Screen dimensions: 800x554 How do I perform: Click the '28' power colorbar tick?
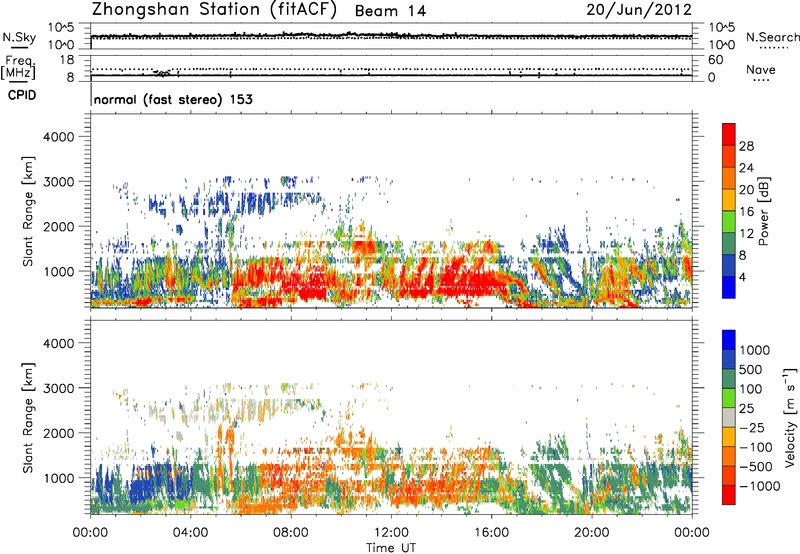[746, 146]
